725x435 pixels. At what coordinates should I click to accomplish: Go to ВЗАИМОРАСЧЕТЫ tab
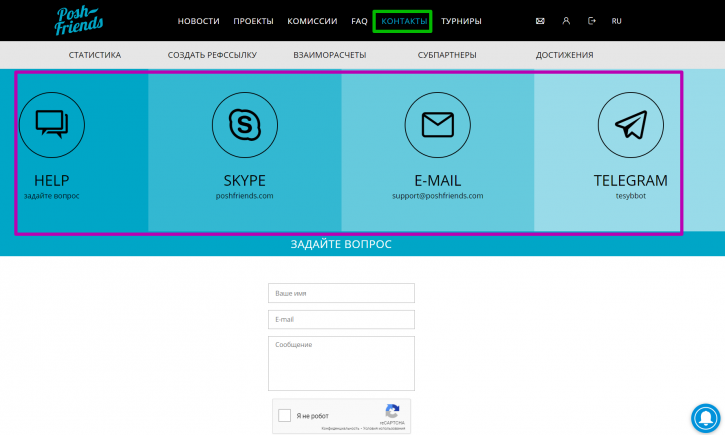pyautogui.click(x=330, y=55)
